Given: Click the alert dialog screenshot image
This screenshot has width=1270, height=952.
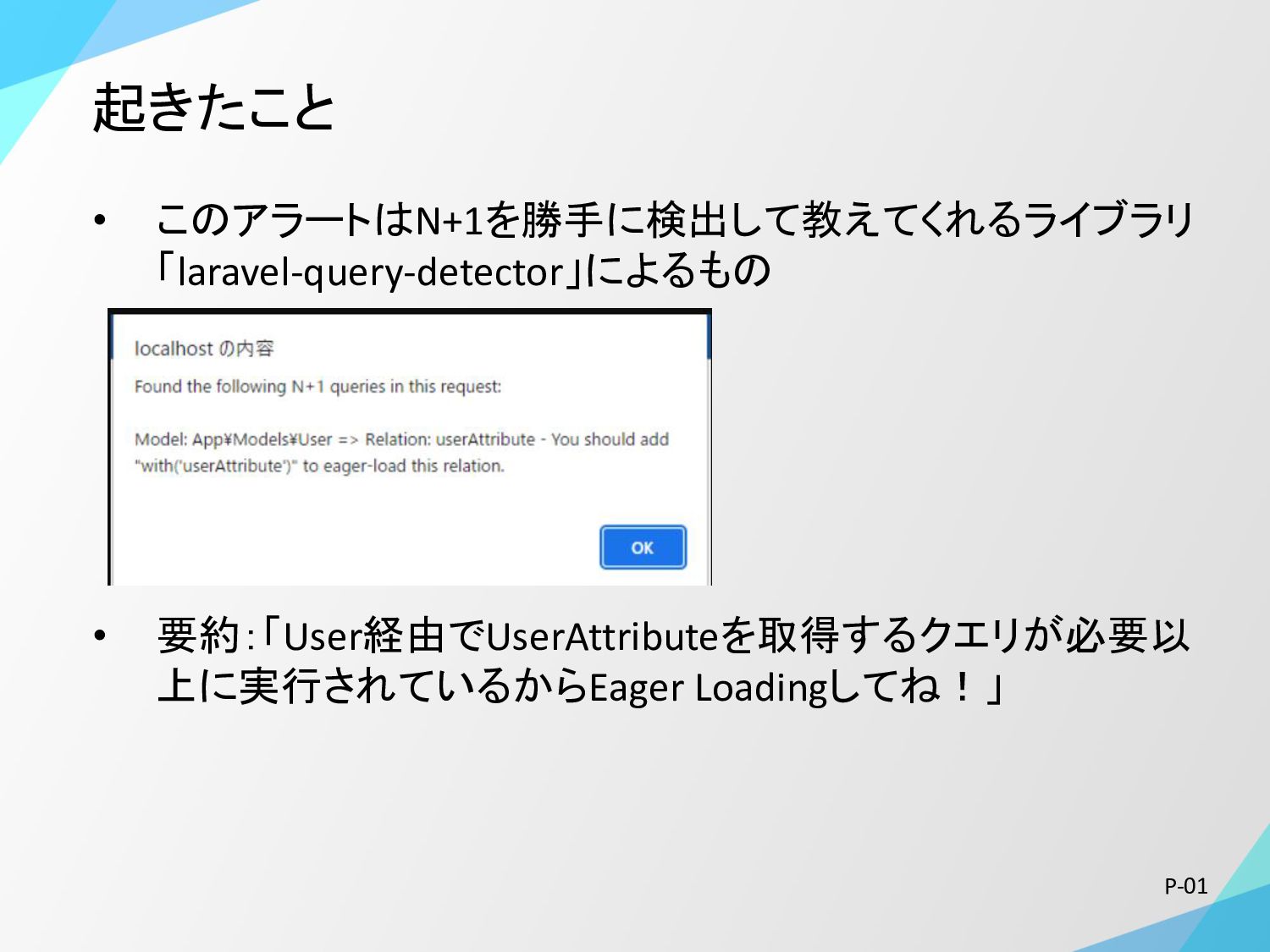Looking at the screenshot, I should click(x=410, y=447).
